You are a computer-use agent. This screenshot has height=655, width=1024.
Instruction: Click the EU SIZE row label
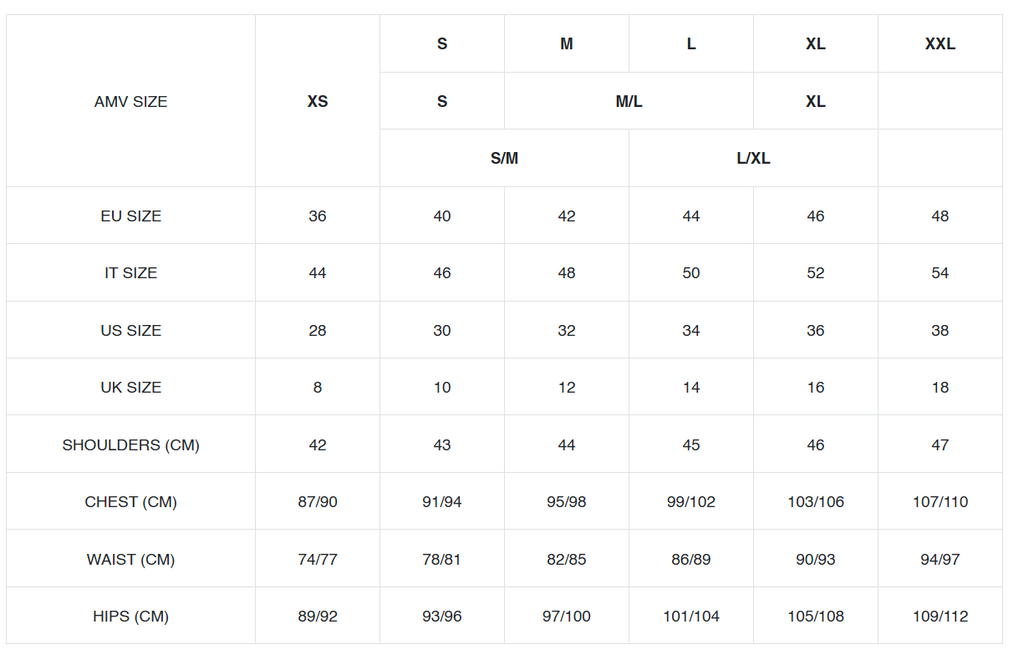[x=131, y=216]
